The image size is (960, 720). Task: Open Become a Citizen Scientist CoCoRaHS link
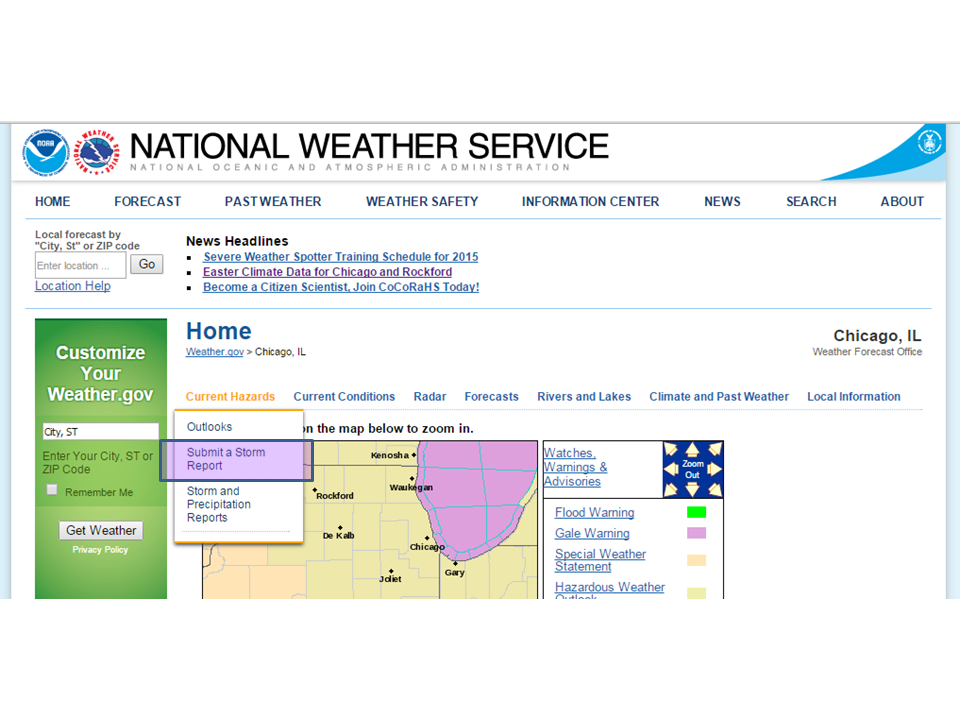[x=341, y=287]
